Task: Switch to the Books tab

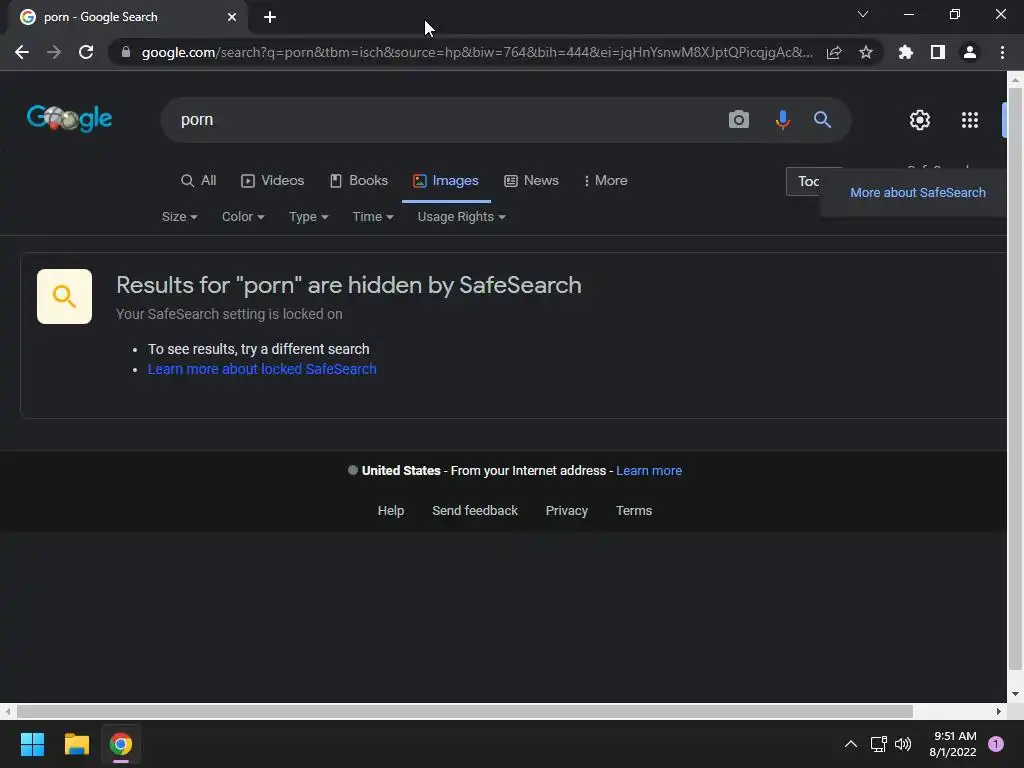Action: coord(359,181)
